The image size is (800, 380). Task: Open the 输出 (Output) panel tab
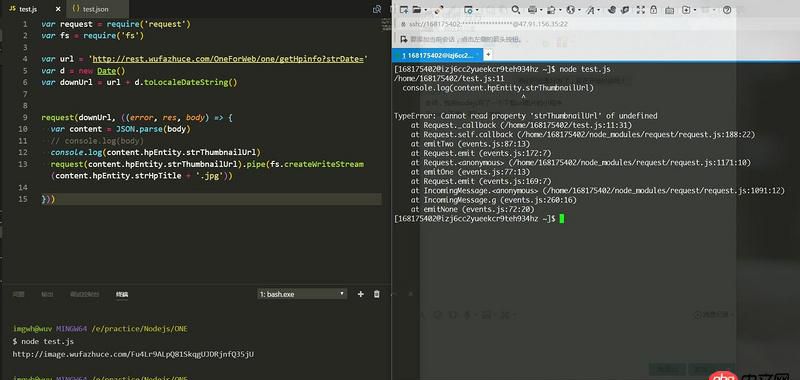47,294
